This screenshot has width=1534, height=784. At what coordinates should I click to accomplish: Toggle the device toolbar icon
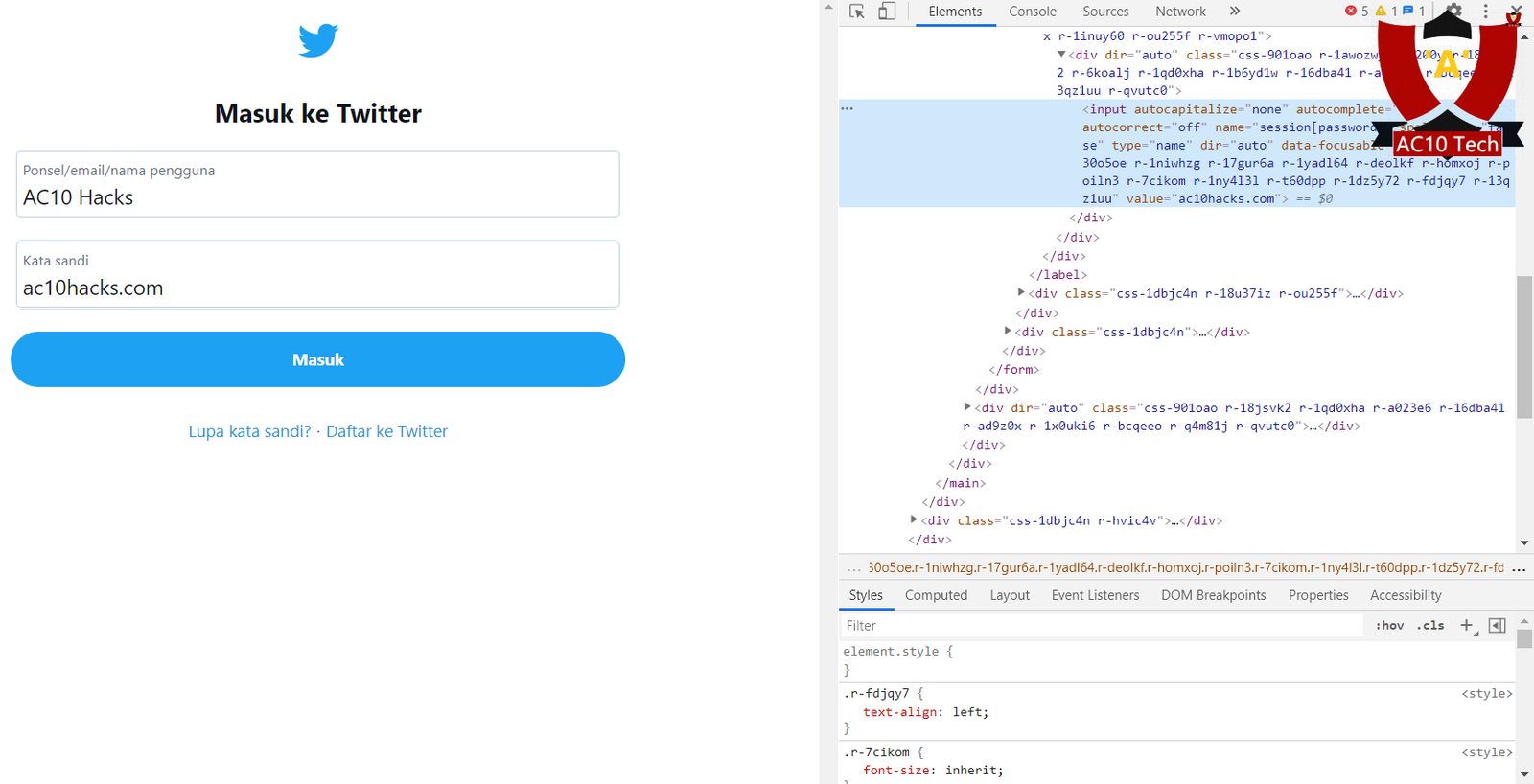[887, 12]
